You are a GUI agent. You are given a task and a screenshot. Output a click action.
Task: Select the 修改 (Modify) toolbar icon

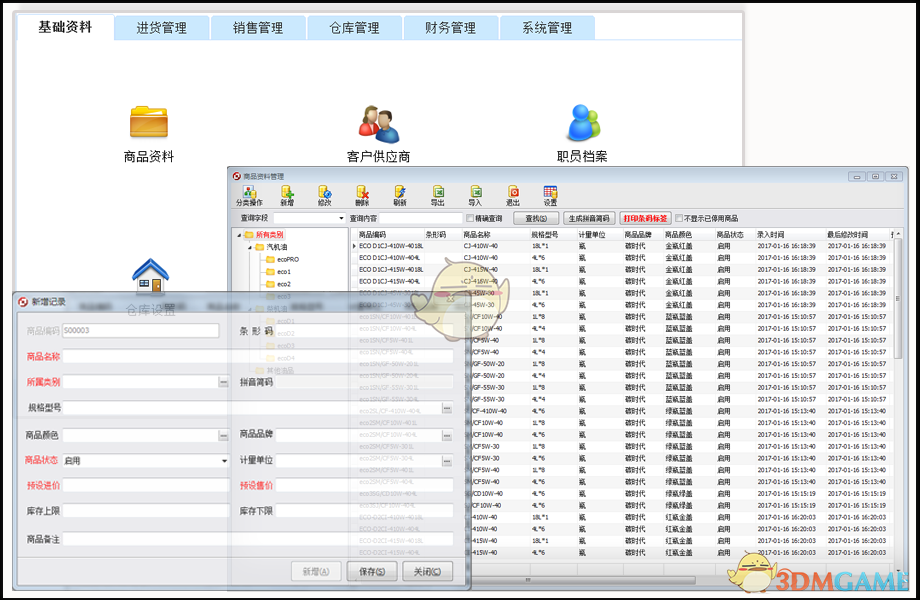327,193
